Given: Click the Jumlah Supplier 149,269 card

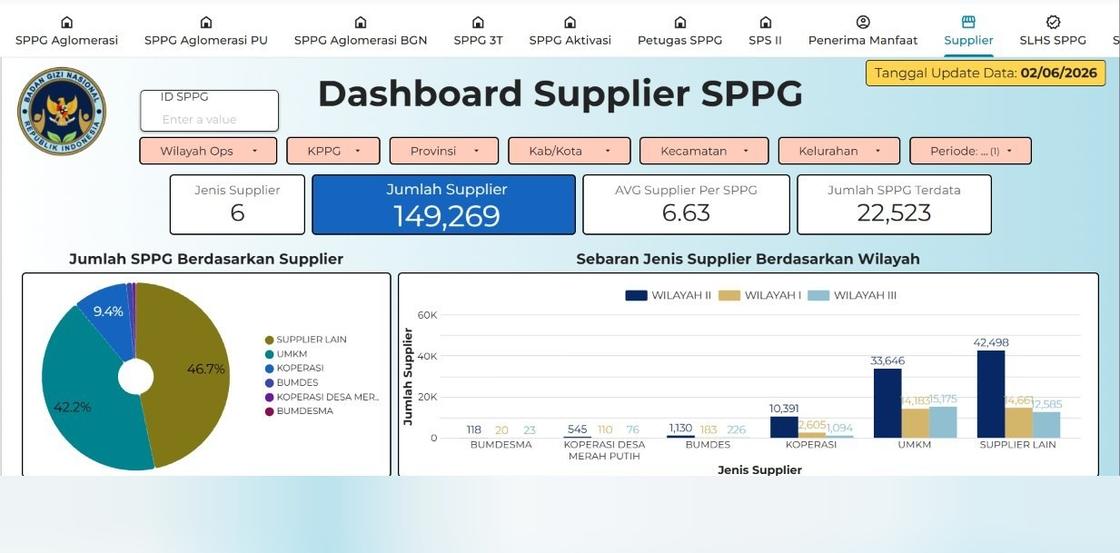Looking at the screenshot, I should click(x=444, y=204).
